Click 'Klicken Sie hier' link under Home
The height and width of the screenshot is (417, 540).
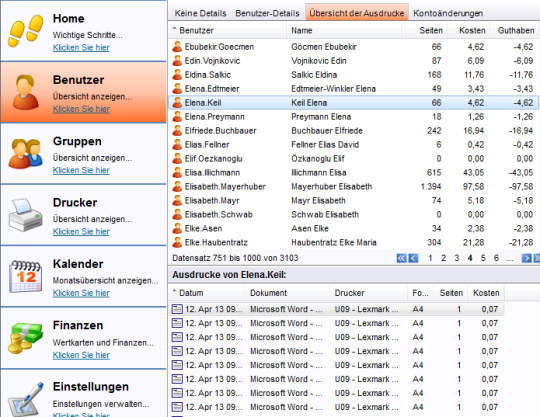click(x=81, y=48)
